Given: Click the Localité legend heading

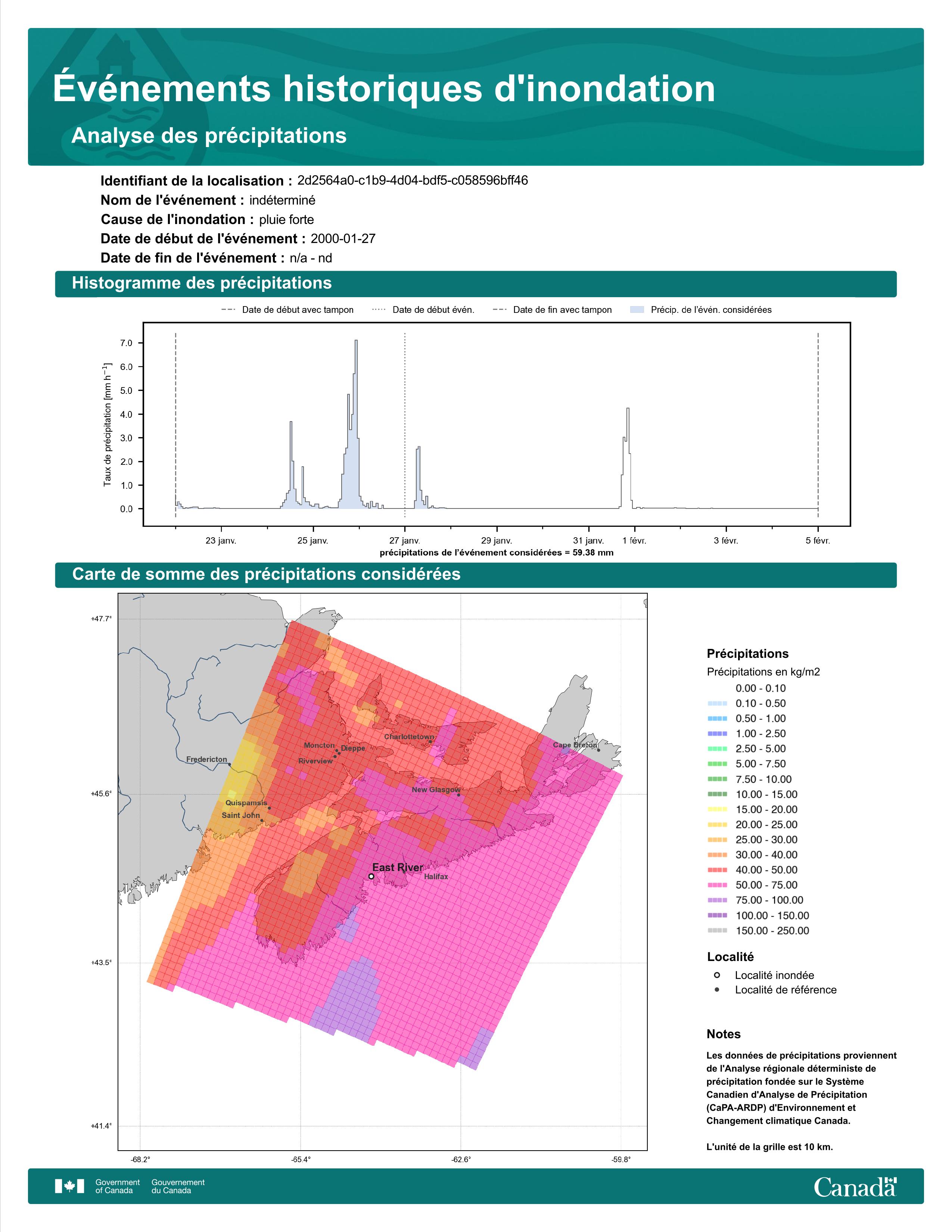Looking at the screenshot, I should pos(730,957).
